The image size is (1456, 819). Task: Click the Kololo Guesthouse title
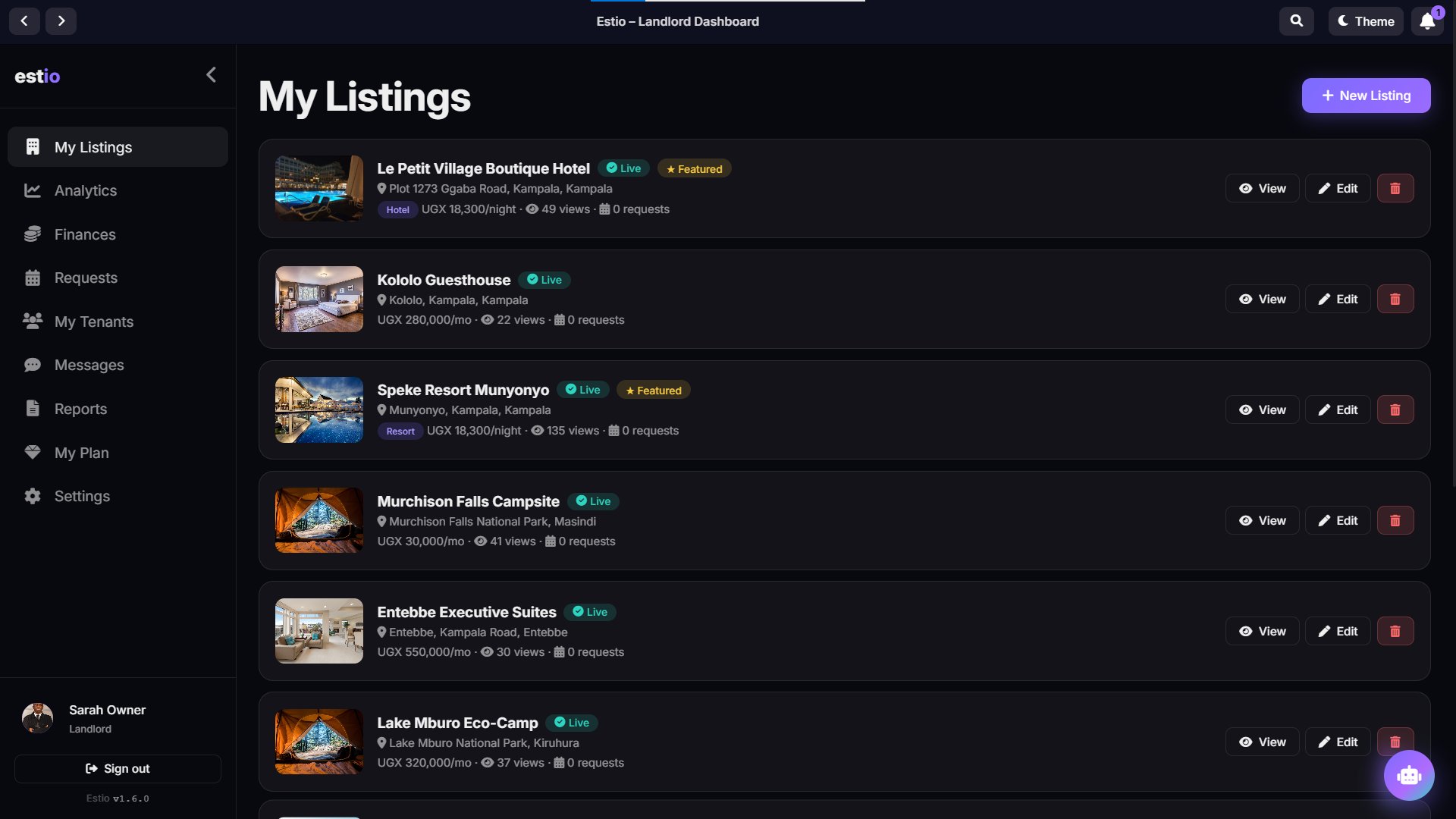click(444, 280)
